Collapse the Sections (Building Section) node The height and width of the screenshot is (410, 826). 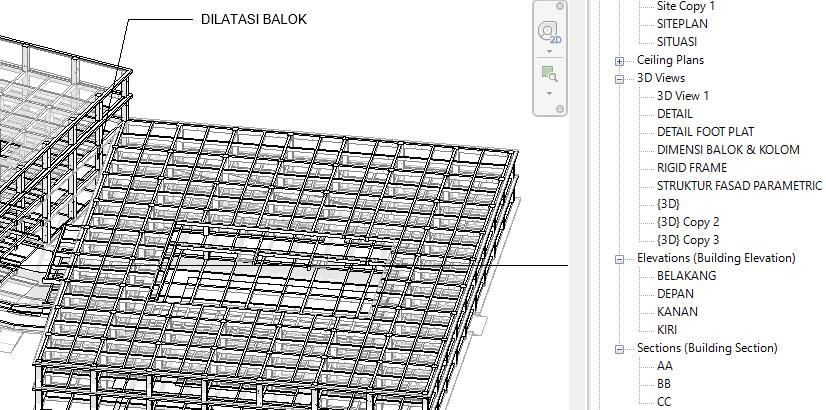(x=620, y=349)
